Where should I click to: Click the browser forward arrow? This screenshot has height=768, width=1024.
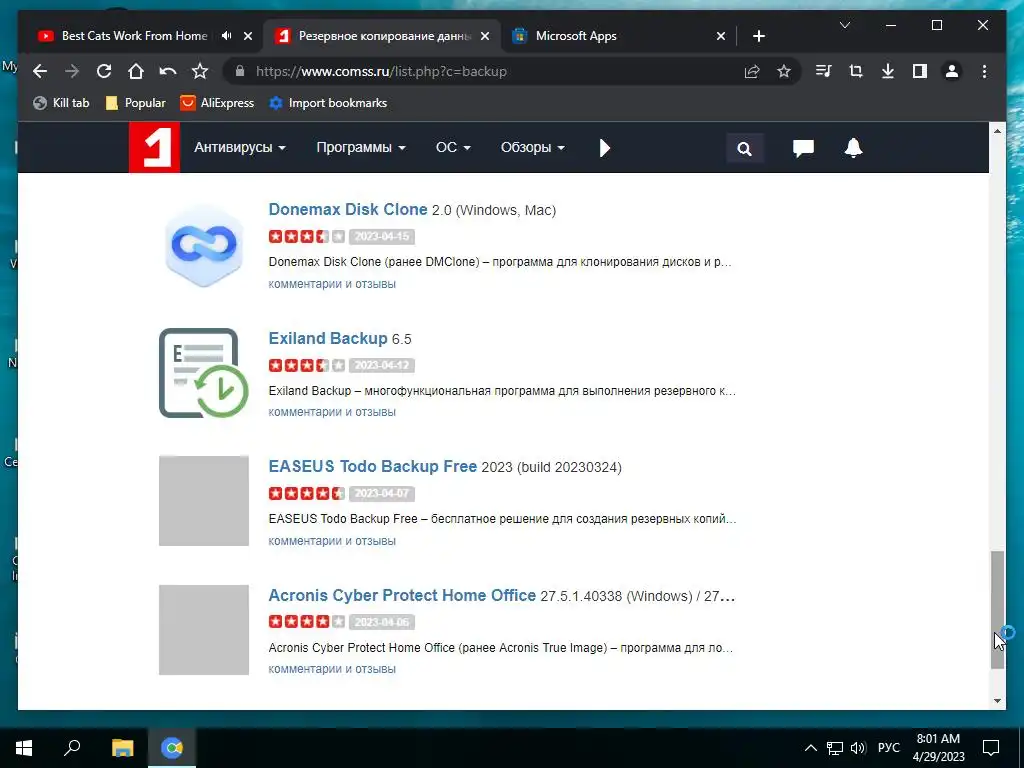(x=72, y=71)
